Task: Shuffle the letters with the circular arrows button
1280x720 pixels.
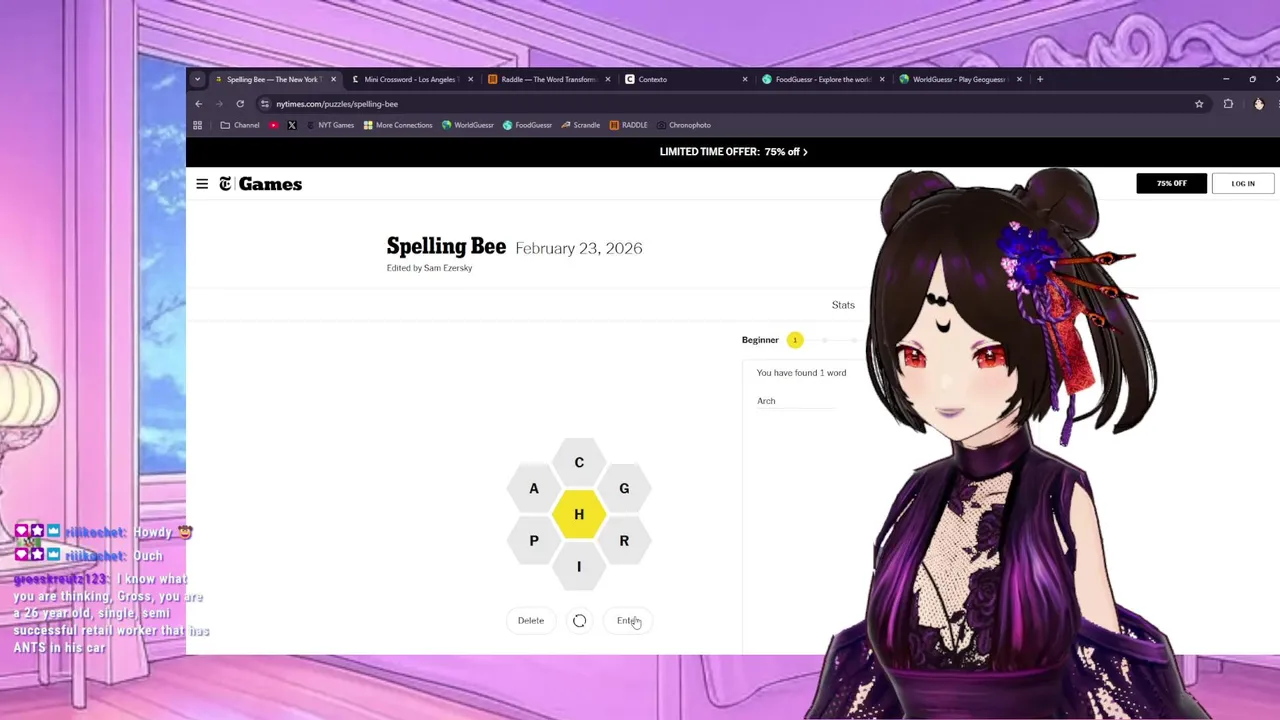Action: (x=579, y=620)
